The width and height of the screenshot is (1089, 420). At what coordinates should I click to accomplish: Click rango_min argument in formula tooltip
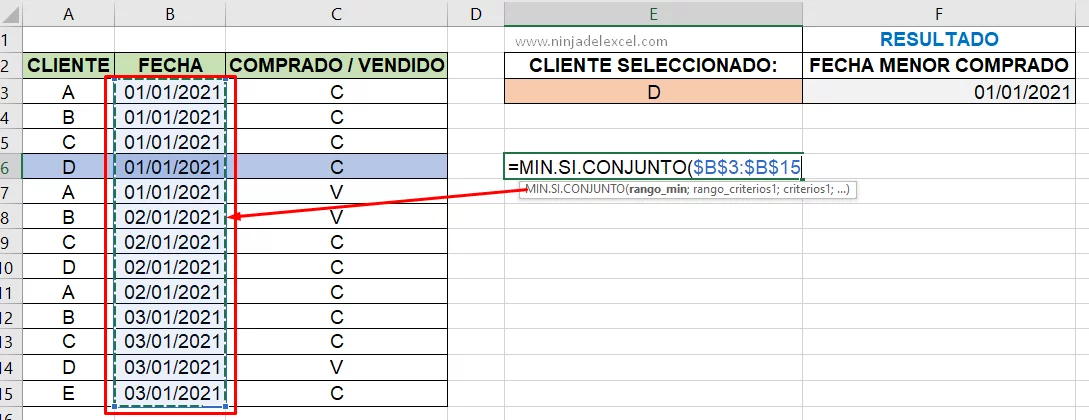click(657, 189)
